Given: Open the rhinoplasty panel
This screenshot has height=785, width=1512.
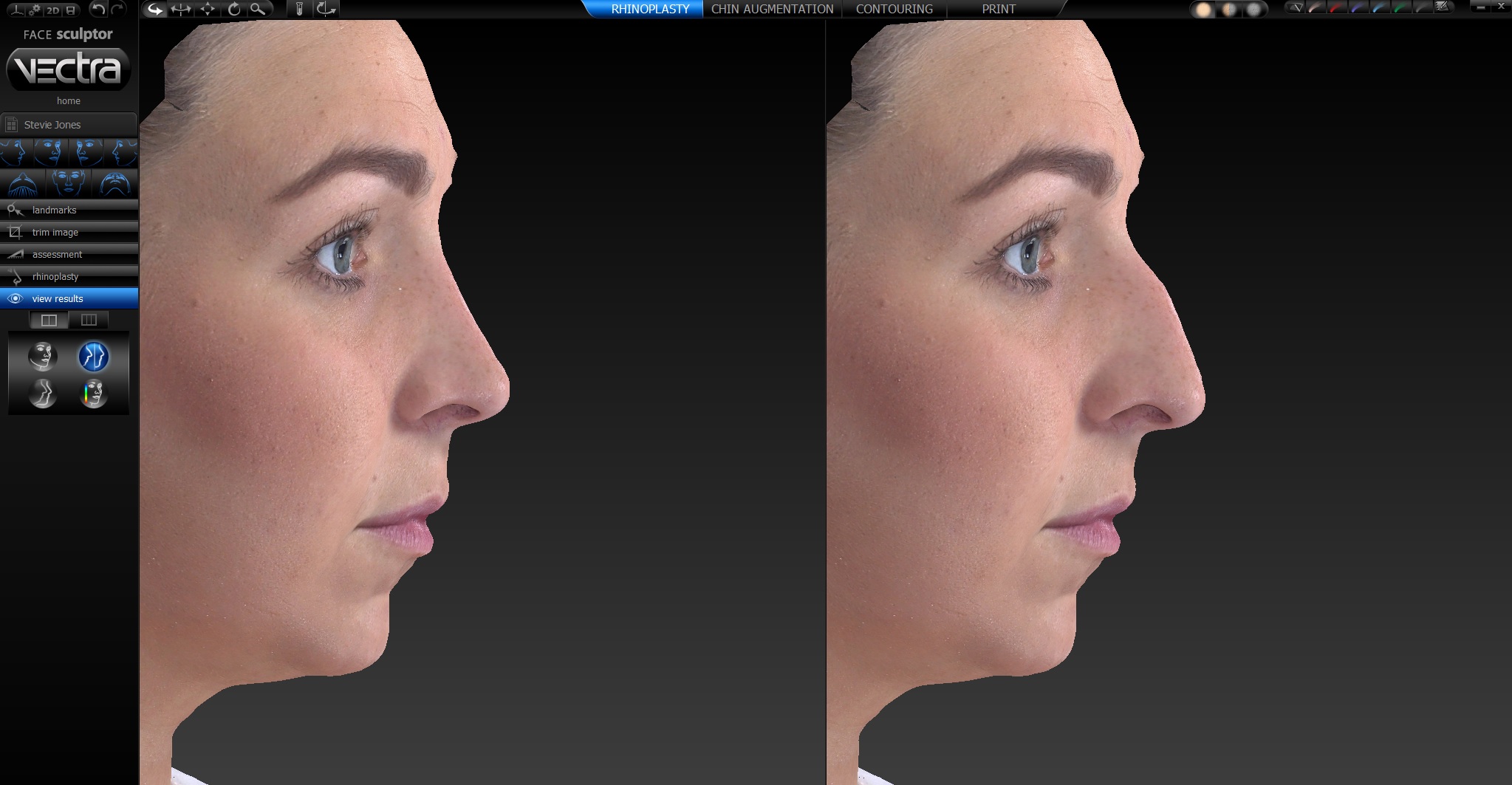Looking at the screenshot, I should pos(69,276).
